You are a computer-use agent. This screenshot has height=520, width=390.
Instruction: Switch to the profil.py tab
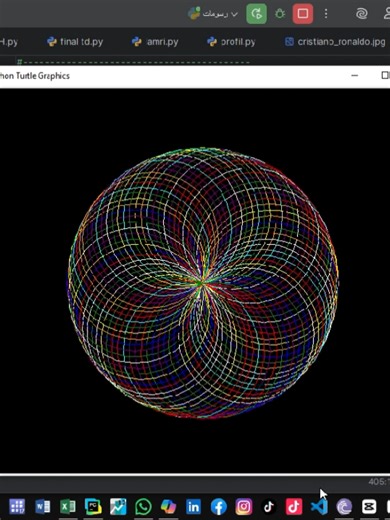pyautogui.click(x=231, y=42)
